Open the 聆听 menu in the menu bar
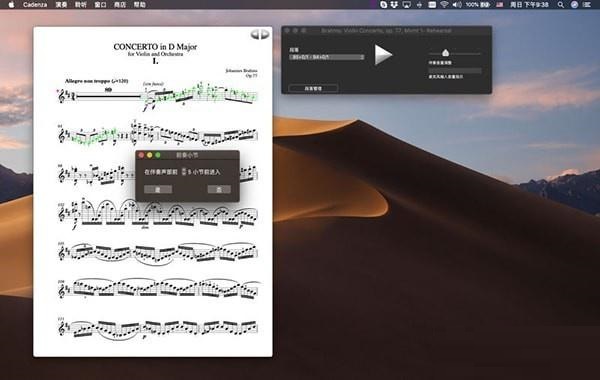 [x=81, y=5]
